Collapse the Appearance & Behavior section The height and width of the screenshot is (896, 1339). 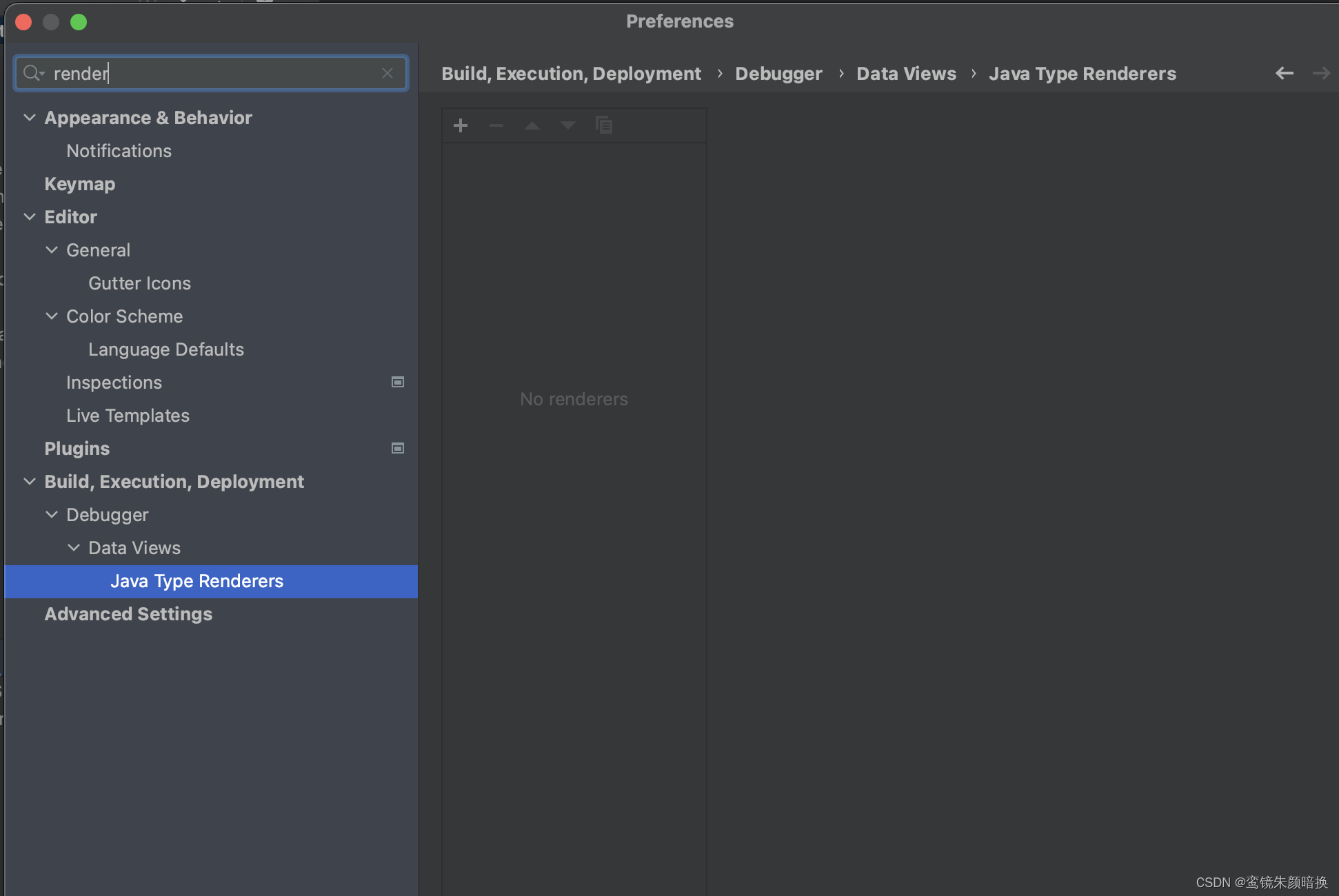point(30,117)
